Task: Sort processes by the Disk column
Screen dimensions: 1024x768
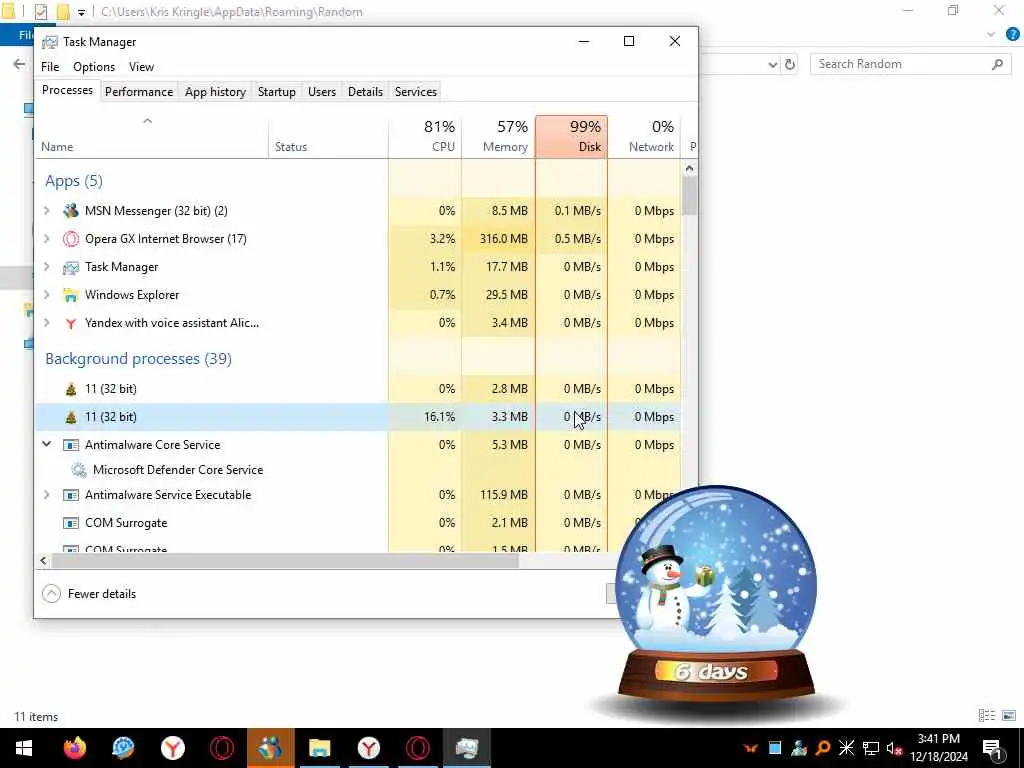Action: click(x=571, y=137)
